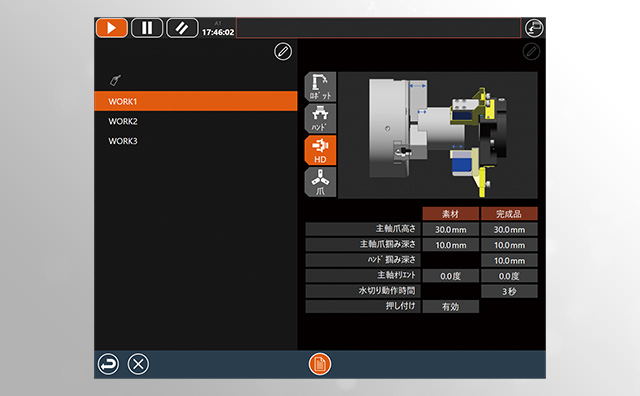This screenshot has width=640, height=396.
Task: Start the program with the play button
Action: coord(111,28)
